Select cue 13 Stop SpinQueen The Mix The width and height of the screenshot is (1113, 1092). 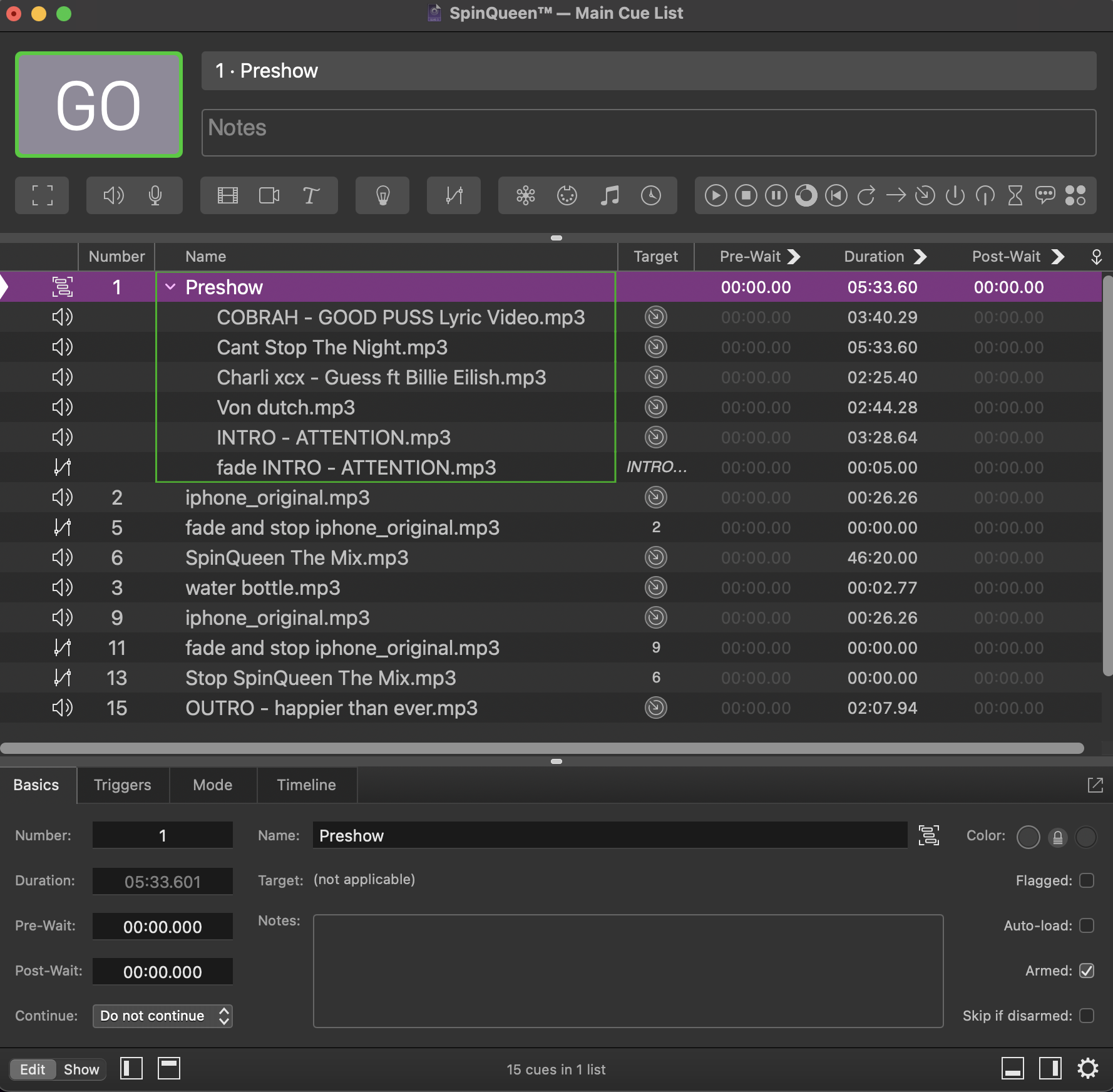point(551,677)
